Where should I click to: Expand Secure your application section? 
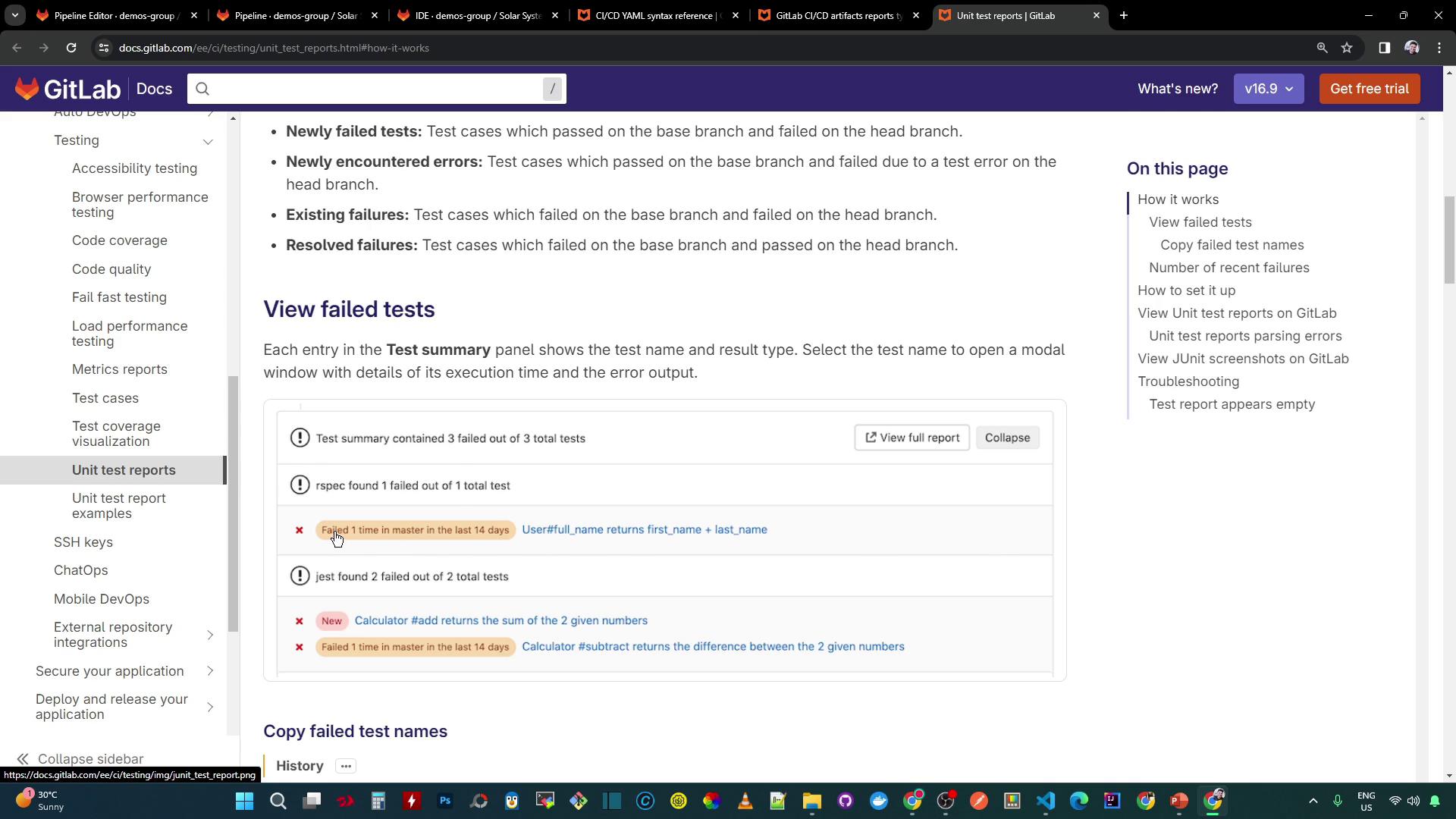pyautogui.click(x=210, y=671)
